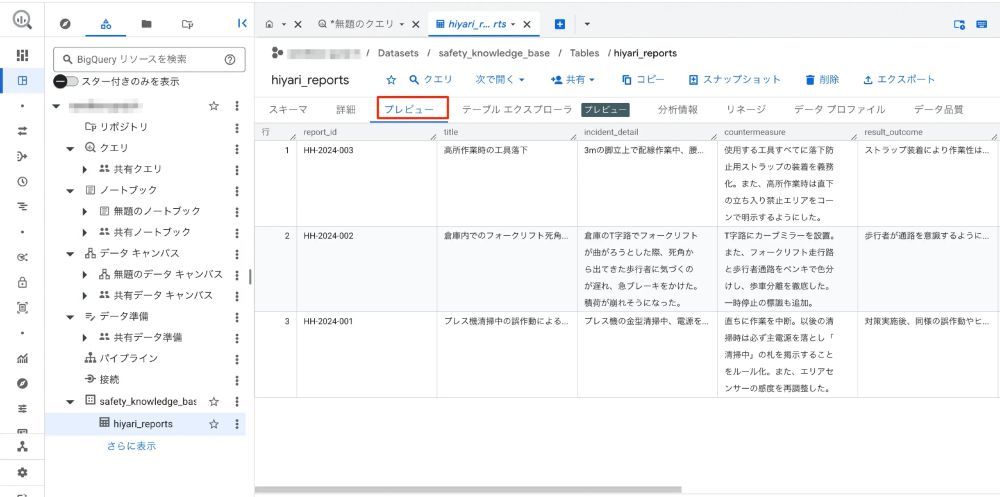Switch to the テーブル エクスプローラ tab
Screen dimensions: 1000x497
517,109
